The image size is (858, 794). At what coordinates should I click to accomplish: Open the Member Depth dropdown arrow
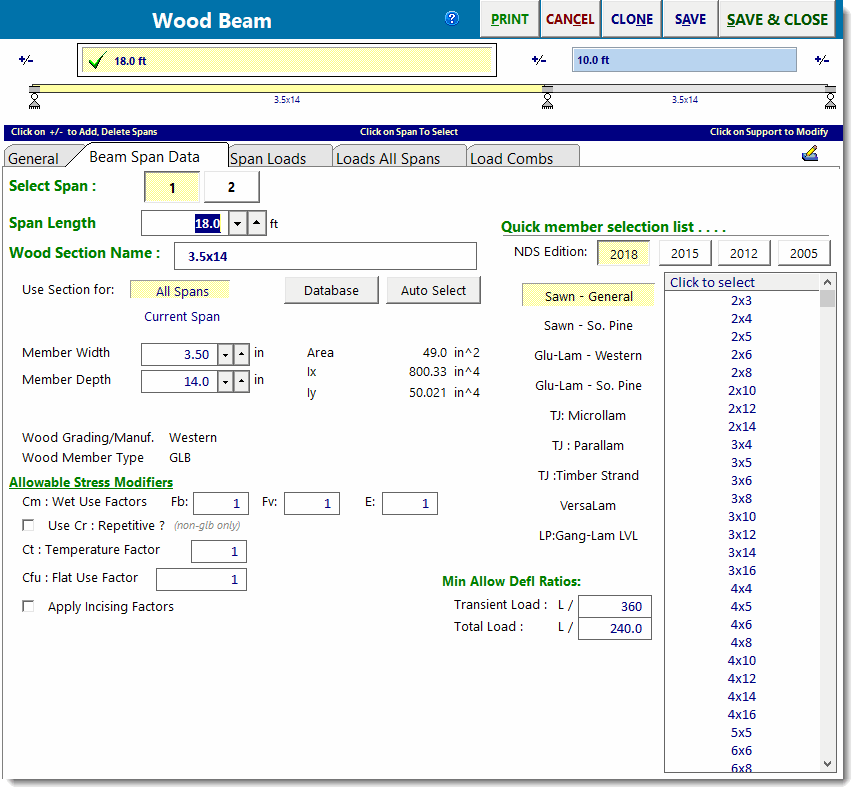(x=225, y=381)
